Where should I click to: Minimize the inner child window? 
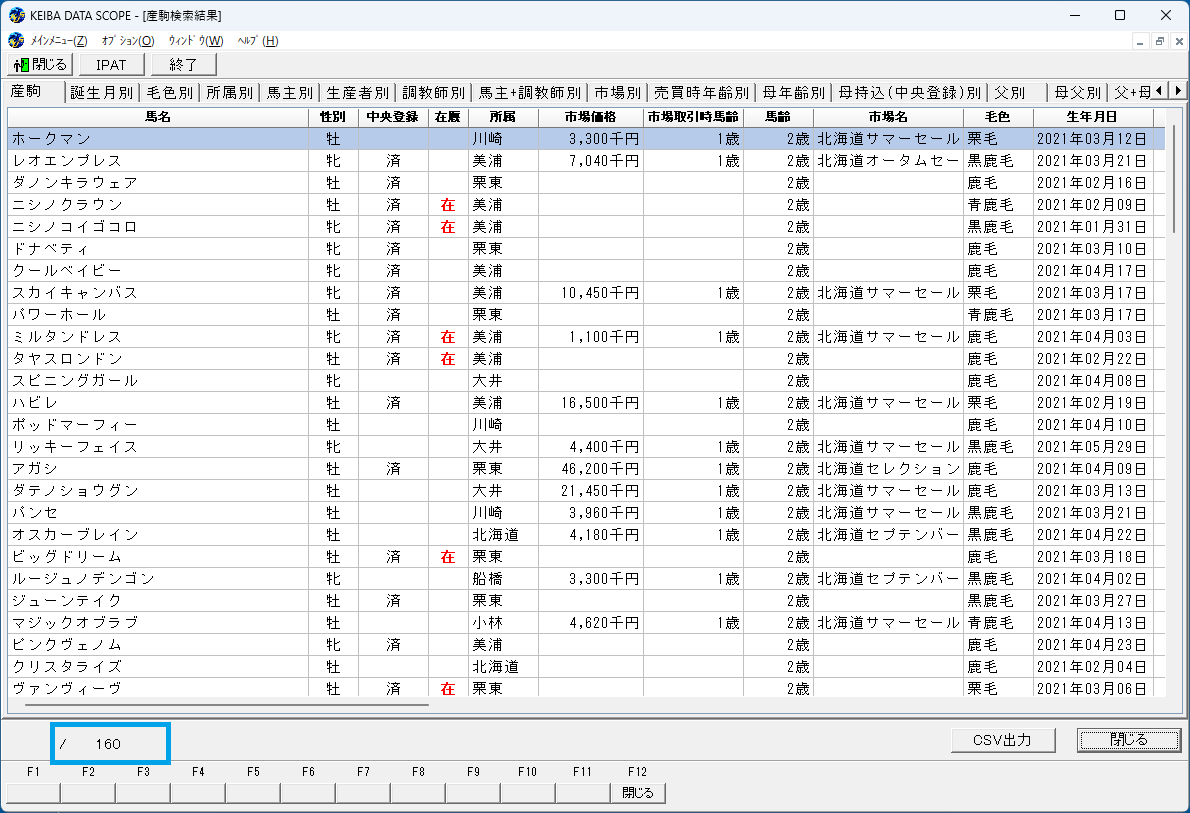point(1141,41)
